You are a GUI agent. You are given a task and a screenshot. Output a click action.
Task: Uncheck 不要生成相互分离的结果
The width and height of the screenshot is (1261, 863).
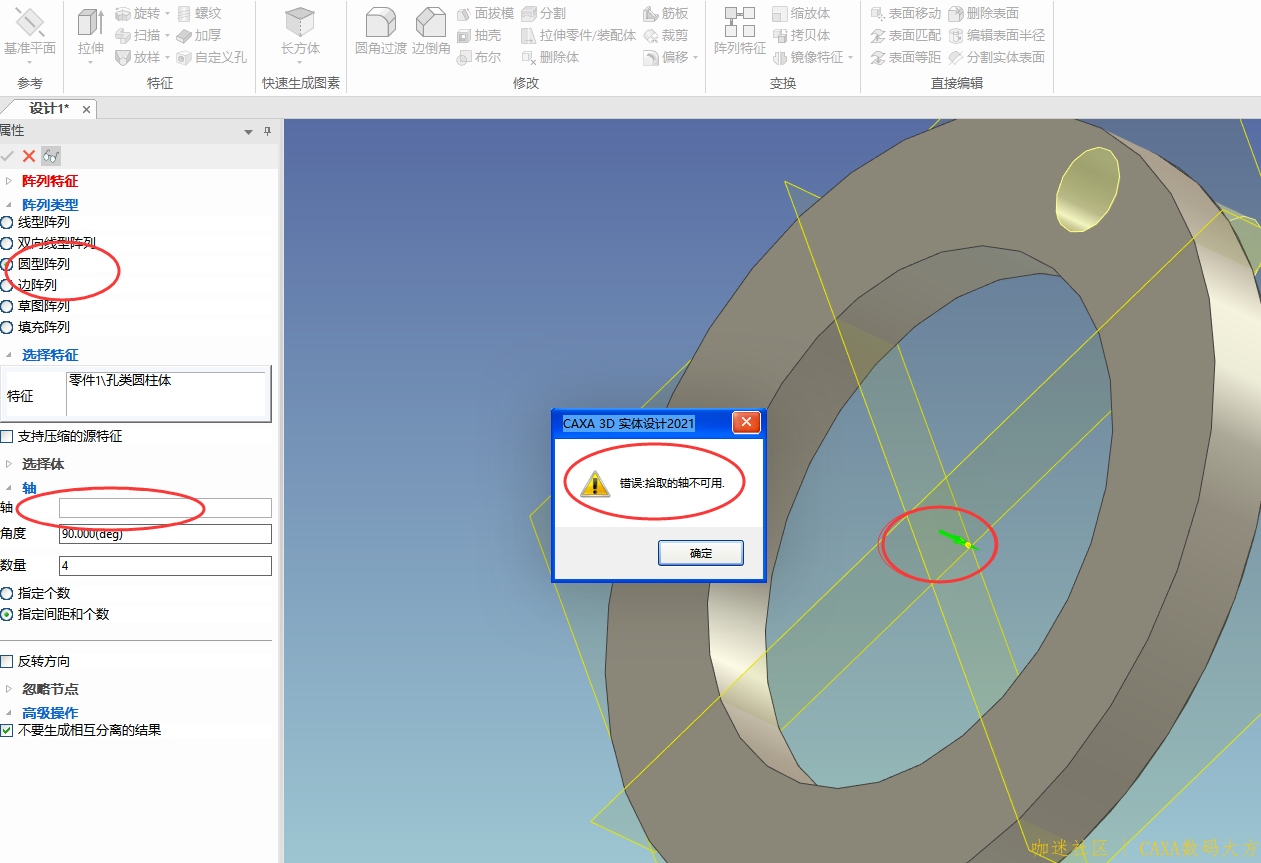tap(7, 730)
